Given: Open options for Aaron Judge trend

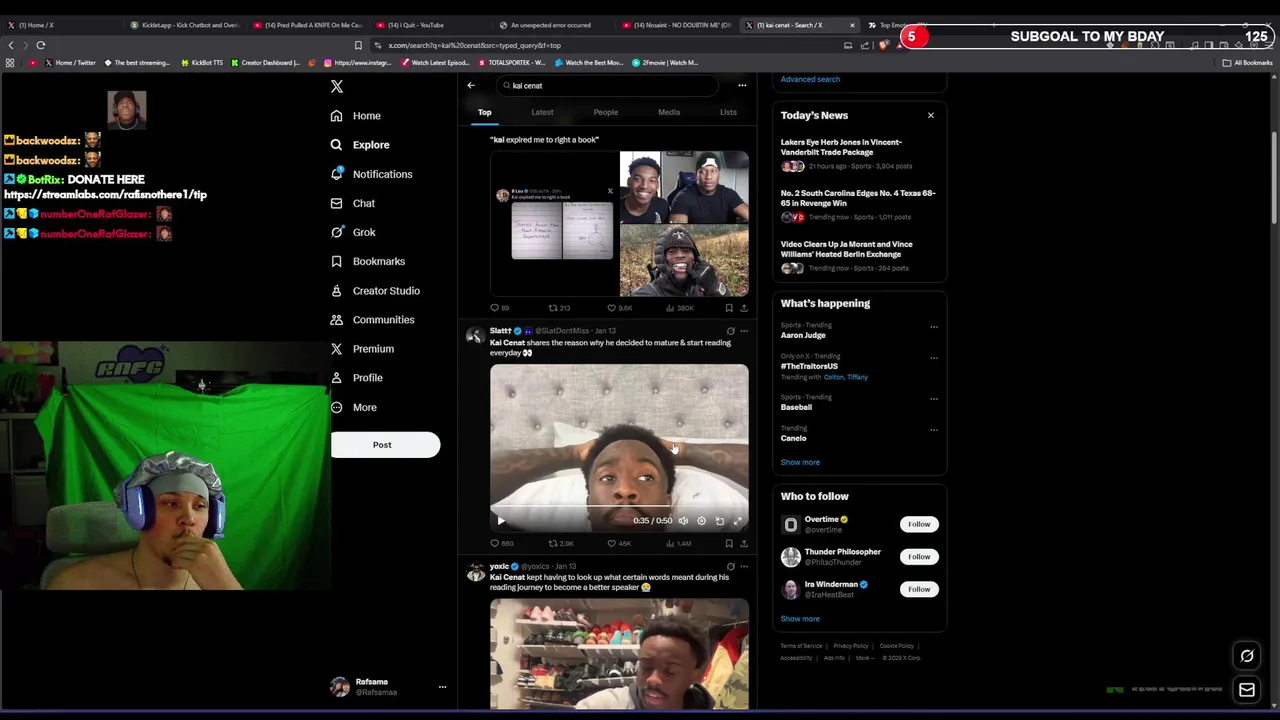Looking at the screenshot, I should [934, 327].
